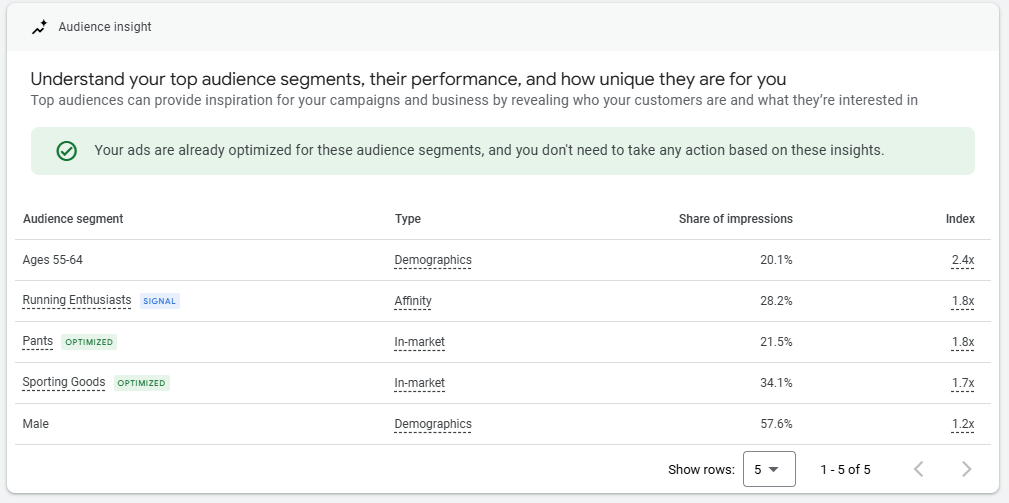This screenshot has width=1009, height=503.
Task: Sort by Audience segment column header
Action: tap(73, 219)
